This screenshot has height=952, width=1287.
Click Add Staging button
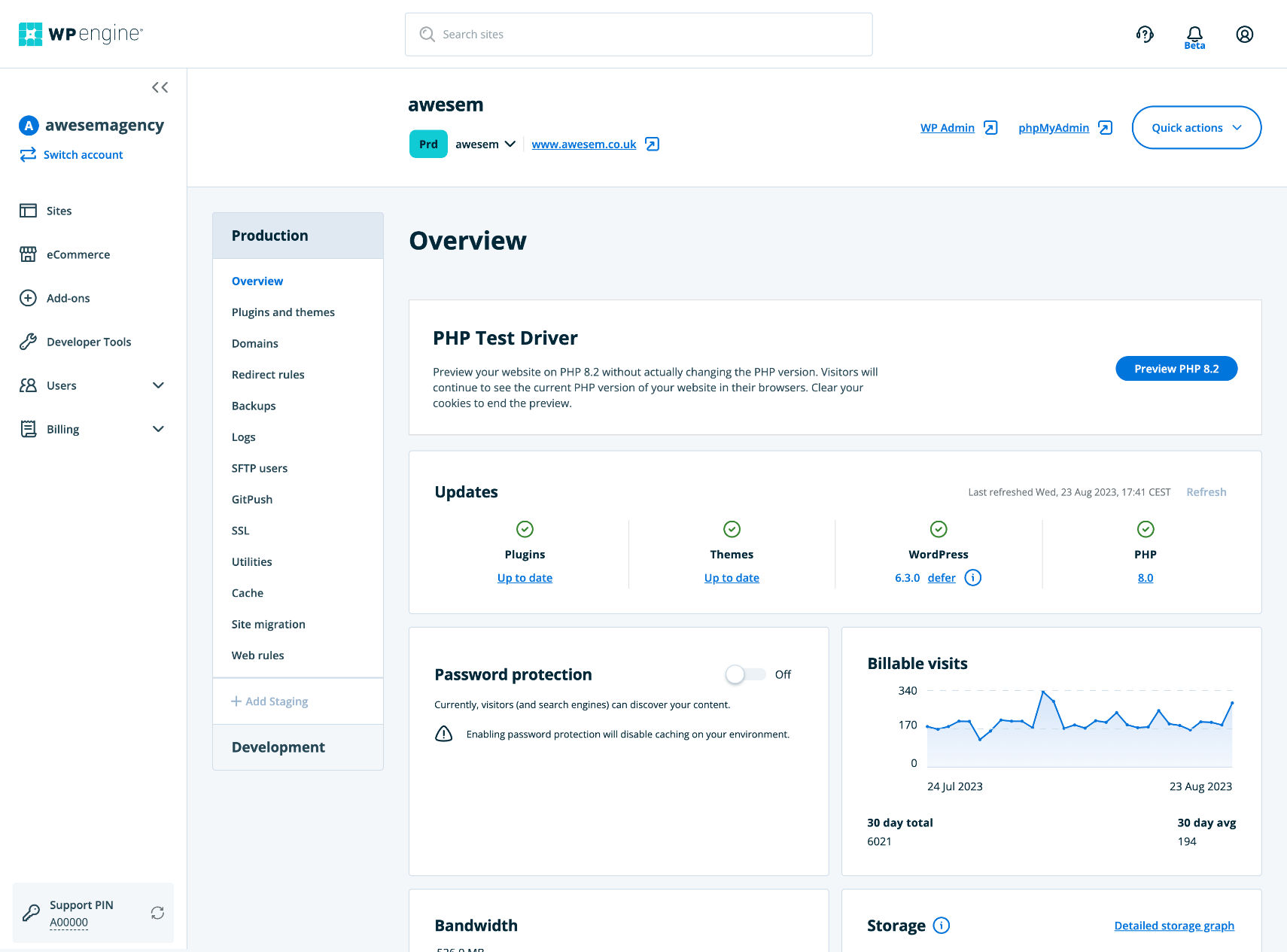(x=269, y=701)
